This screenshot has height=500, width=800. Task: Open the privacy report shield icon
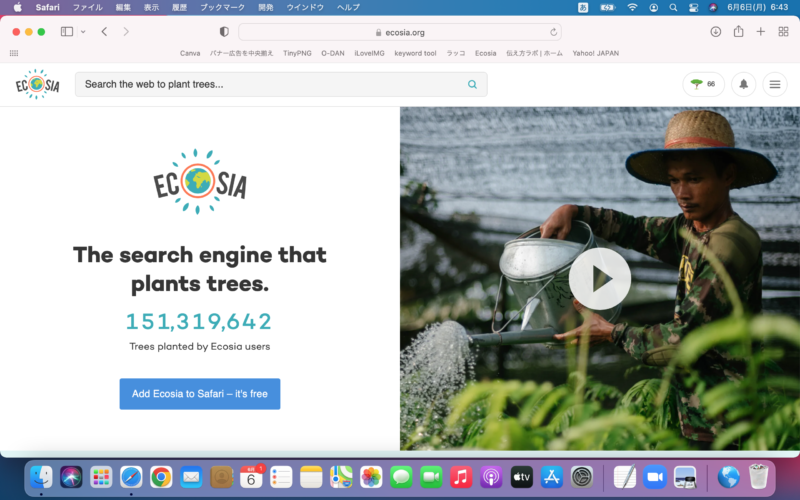224,32
